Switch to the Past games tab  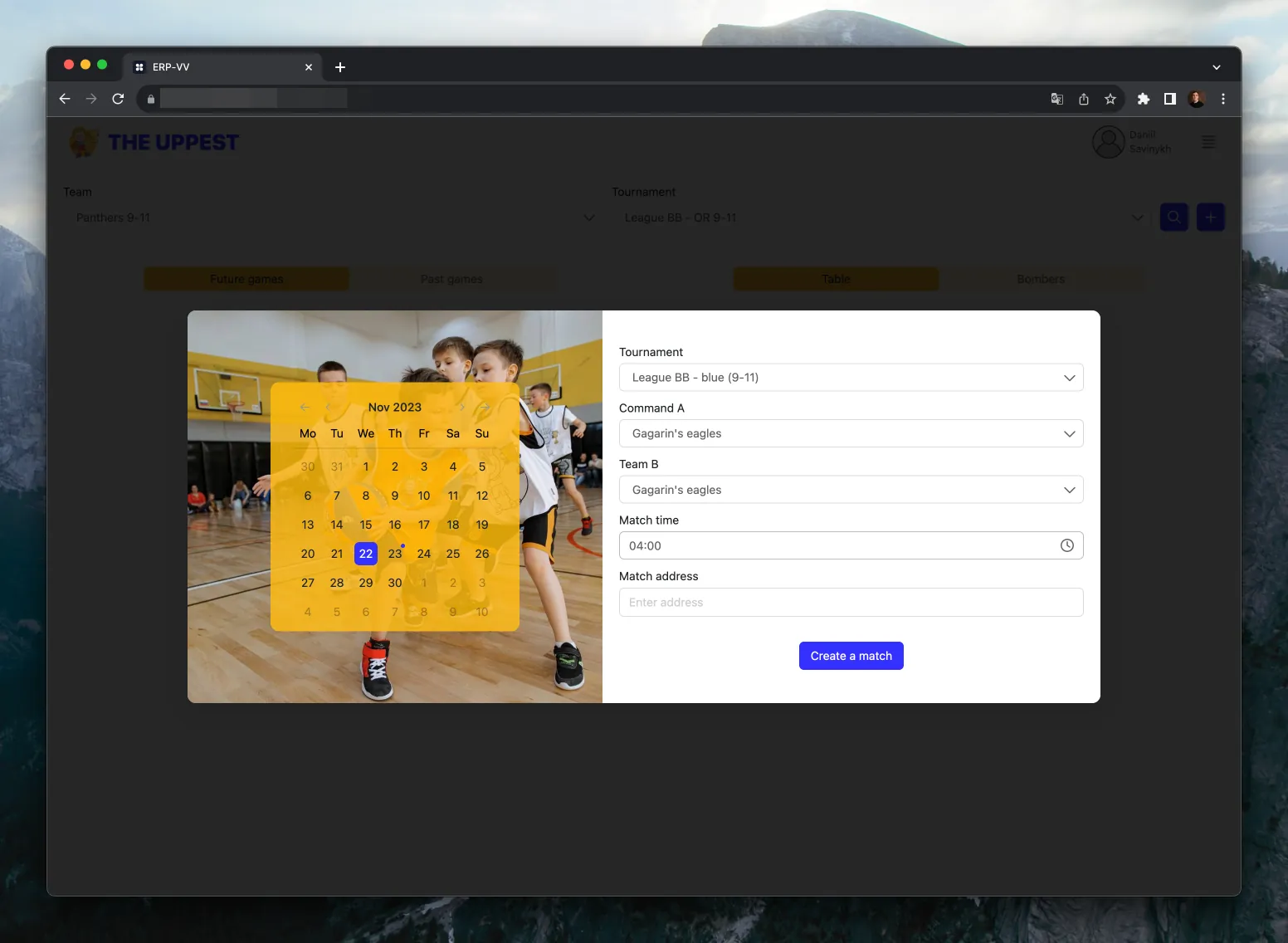[451, 279]
